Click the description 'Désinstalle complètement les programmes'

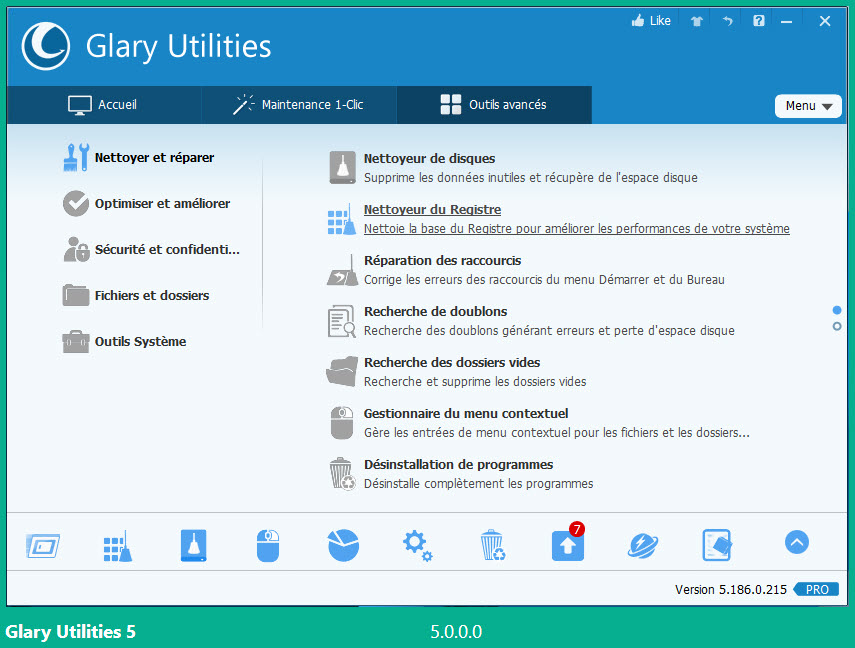click(478, 484)
